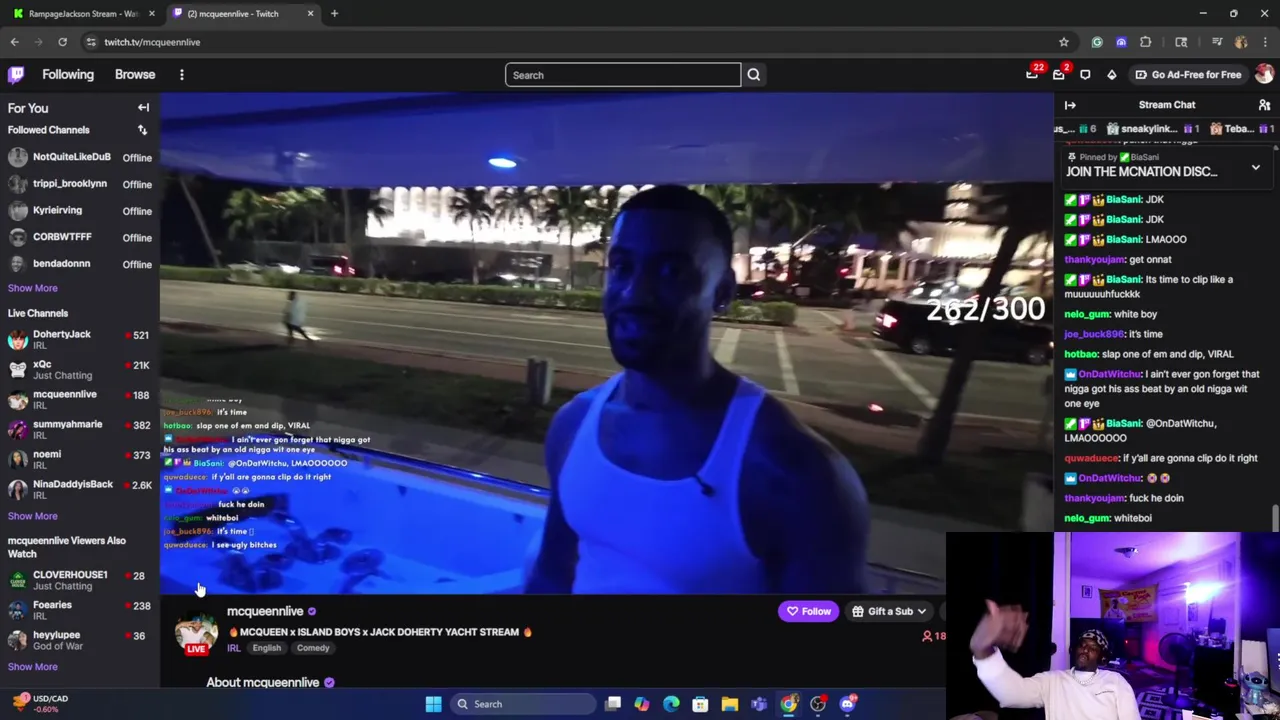Screen dimensions: 1280x720
Task: Open noemi live channel
Action: [x=80, y=459]
